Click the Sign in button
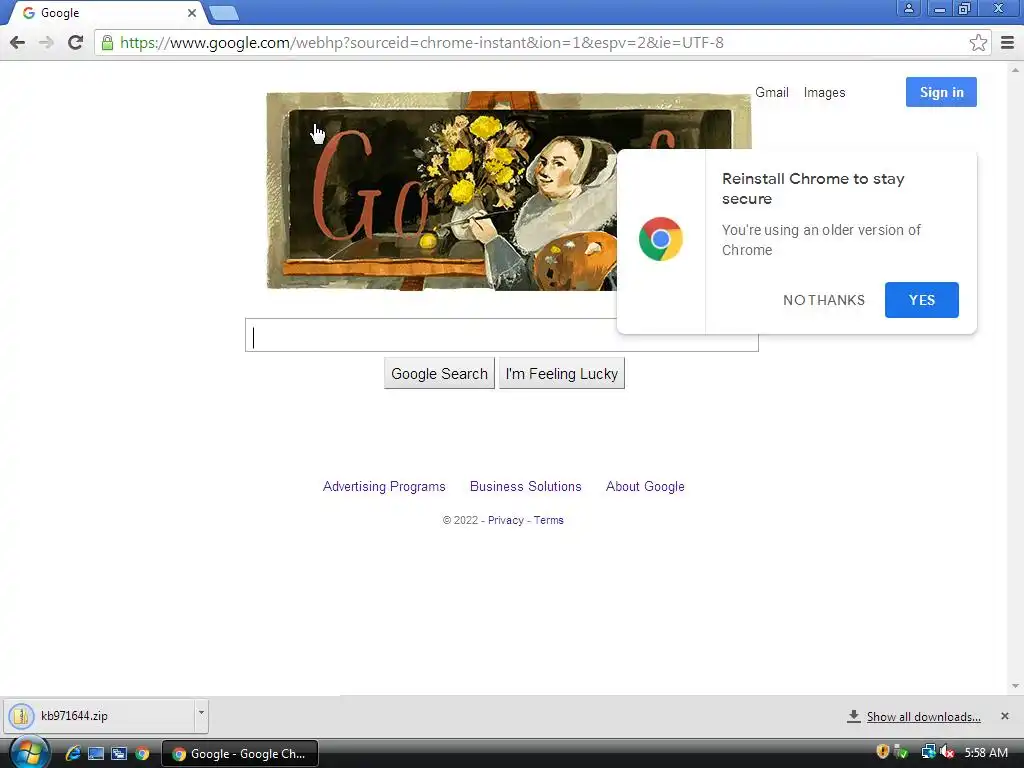Viewport: 1024px width, 768px height. [941, 92]
